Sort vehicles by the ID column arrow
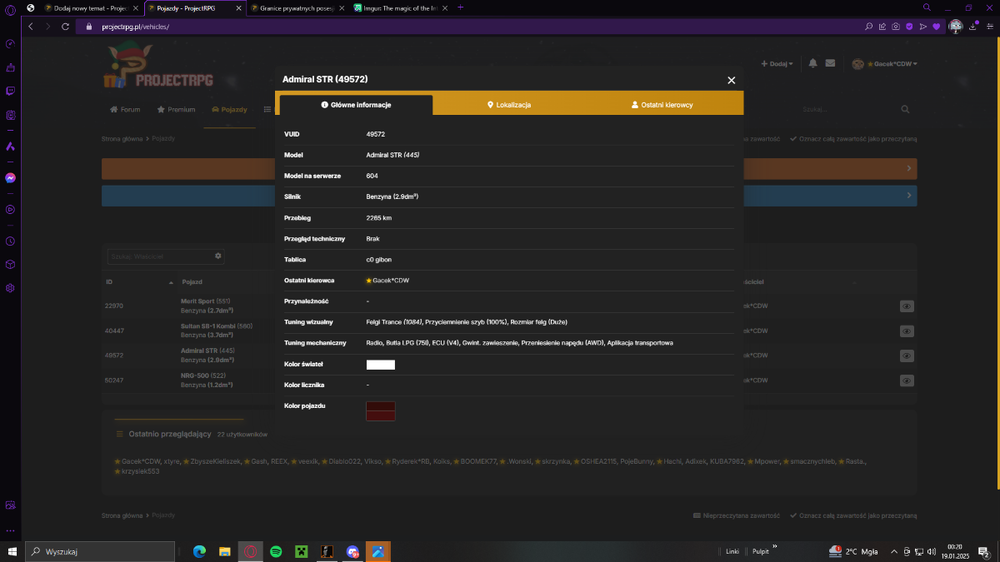This screenshot has width=1000, height=562. (170, 283)
